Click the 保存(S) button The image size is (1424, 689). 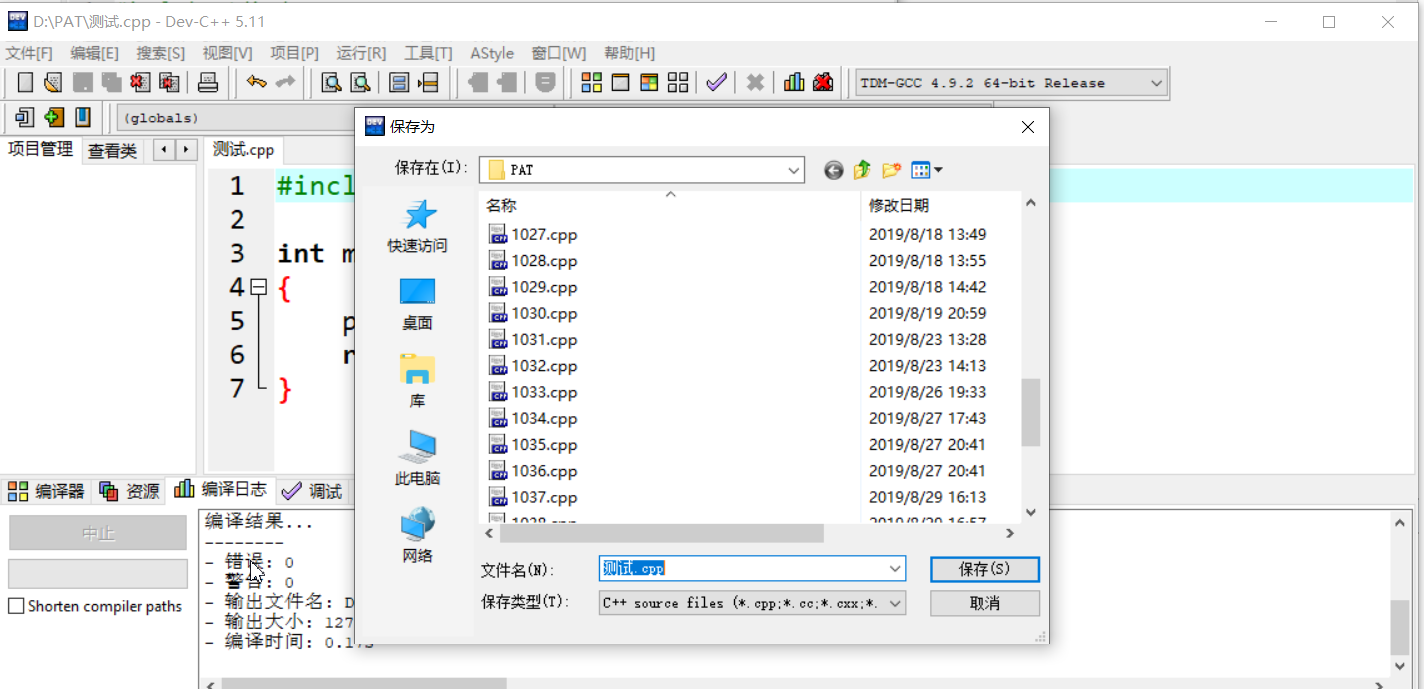pos(985,569)
